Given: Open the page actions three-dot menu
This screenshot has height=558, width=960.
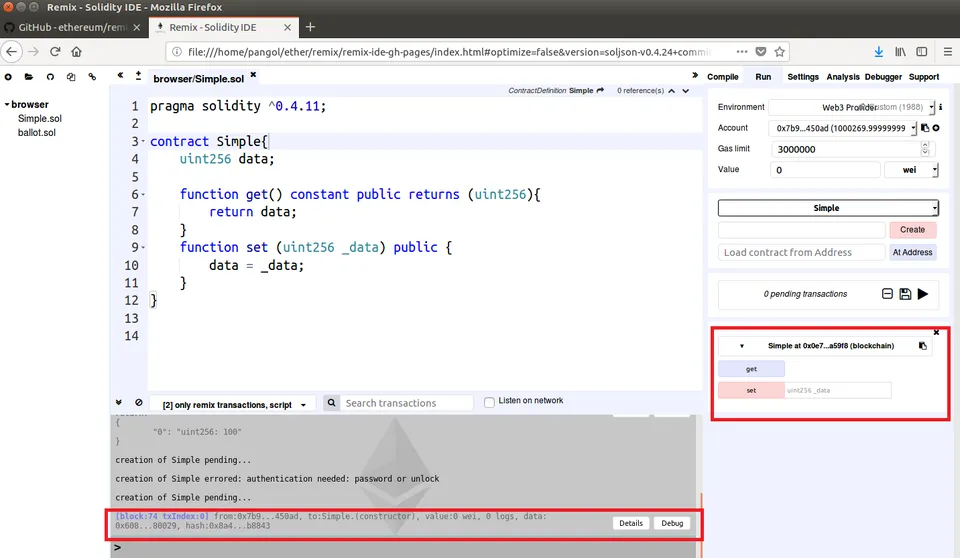Looking at the screenshot, I should click(x=742, y=52).
